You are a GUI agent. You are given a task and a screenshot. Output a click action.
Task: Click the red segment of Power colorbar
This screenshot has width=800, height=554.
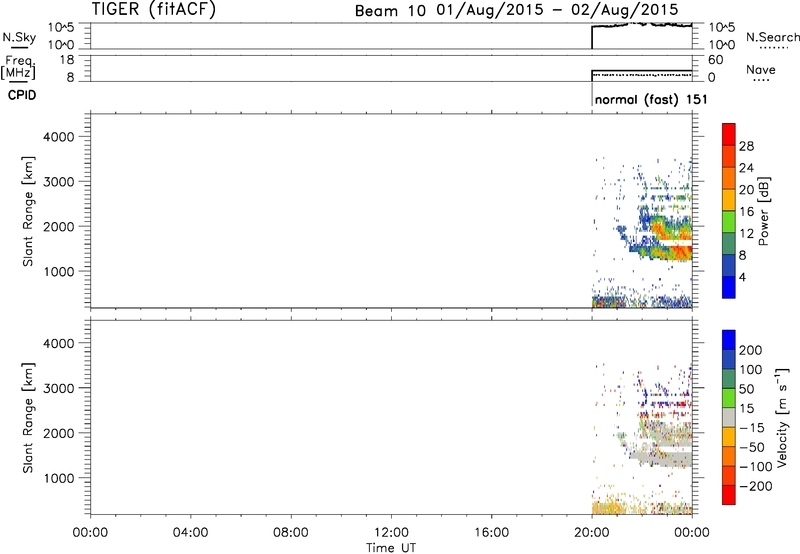729,134
